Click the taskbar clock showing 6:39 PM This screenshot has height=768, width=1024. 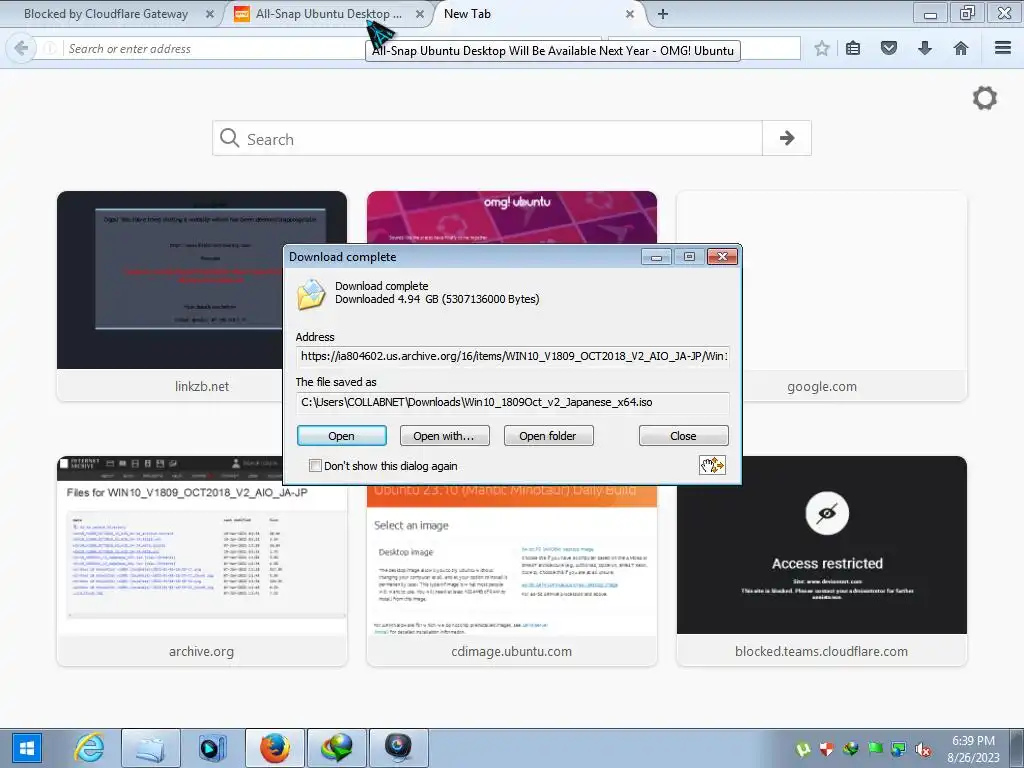973,748
